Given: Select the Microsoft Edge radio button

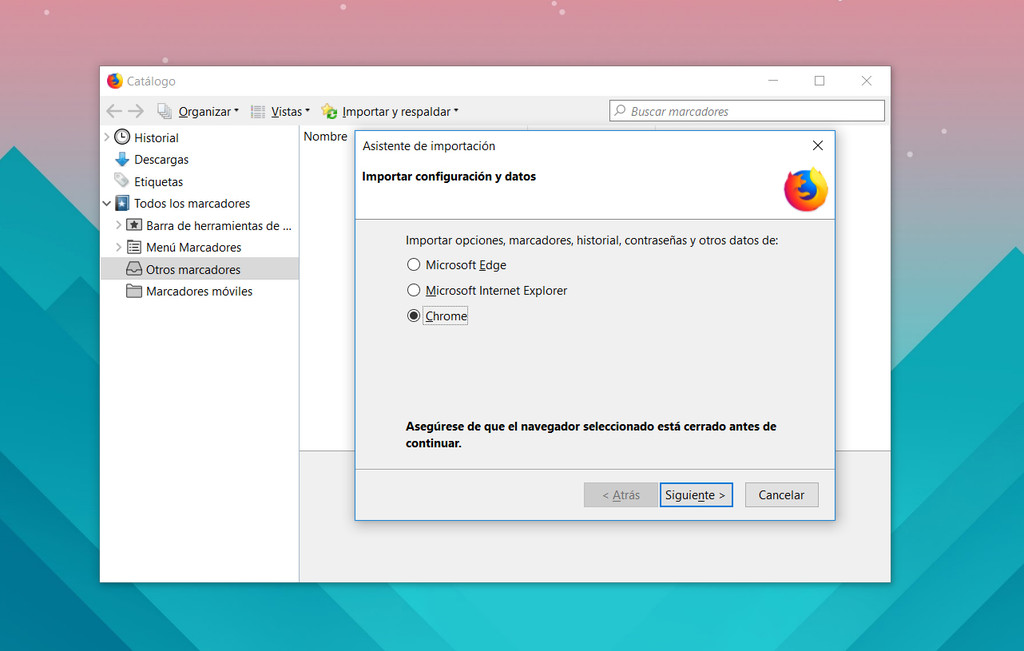Looking at the screenshot, I should [413, 264].
